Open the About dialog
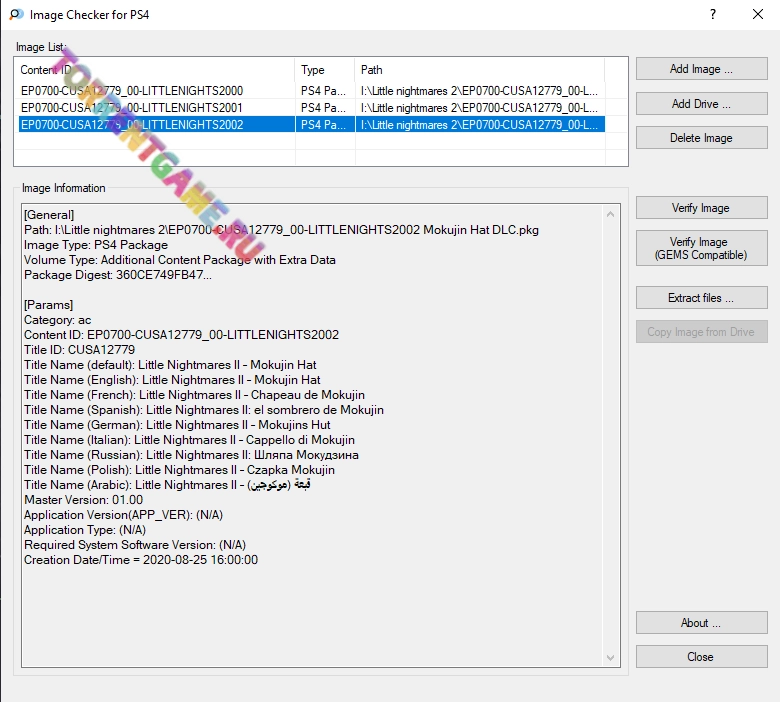This screenshot has width=780, height=702. [x=701, y=623]
